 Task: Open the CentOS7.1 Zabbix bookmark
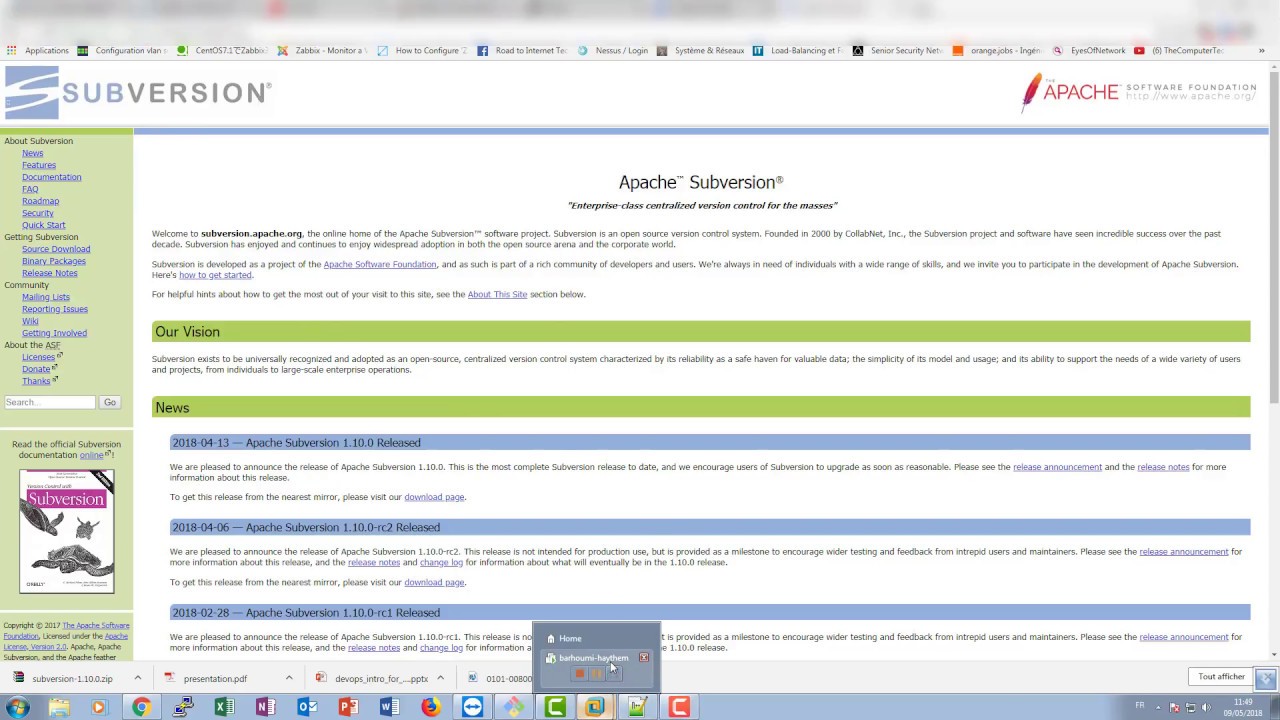pyautogui.click(x=222, y=50)
